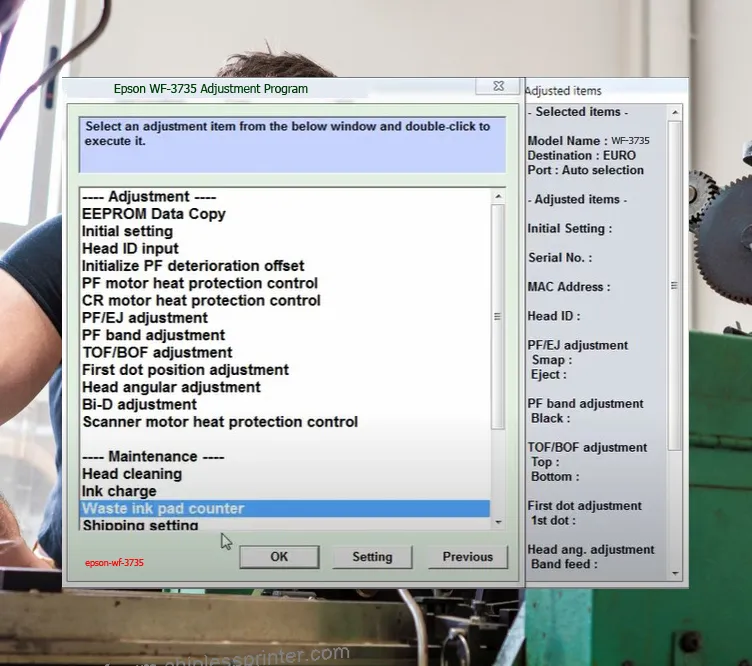Click the adjustment list scrollbar thumb
752x666 pixels.
[x=498, y=316]
